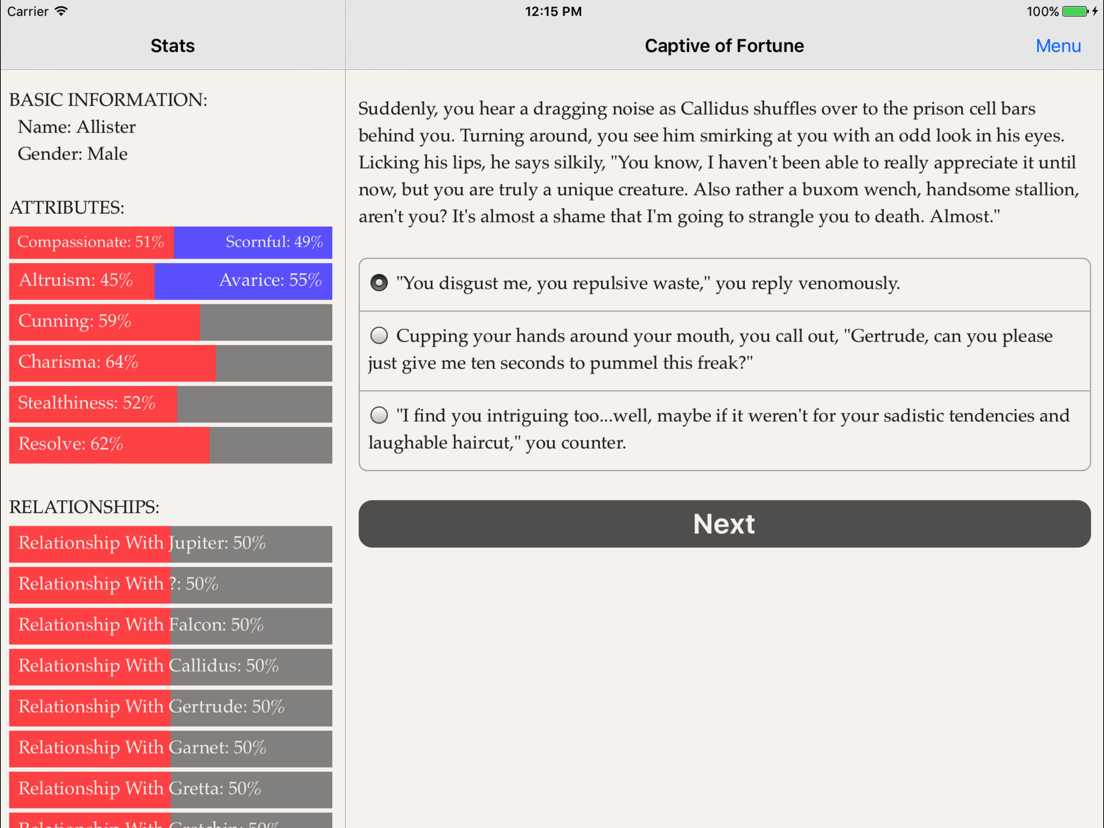Tap the Wi-Fi icon in status bar
Image resolution: width=1104 pixels, height=828 pixels.
point(61,11)
